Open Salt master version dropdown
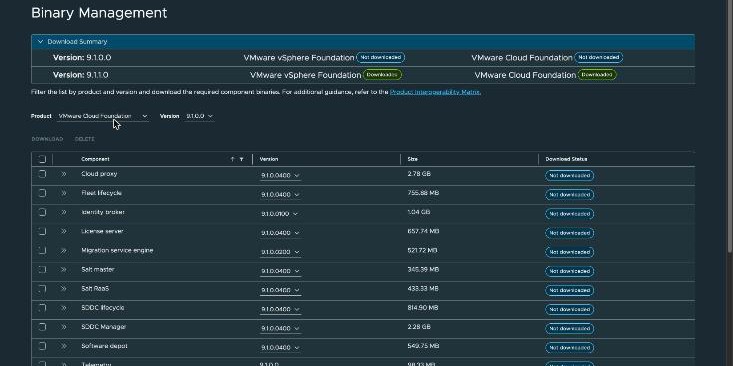This screenshot has height=366, width=733. pyautogui.click(x=280, y=272)
